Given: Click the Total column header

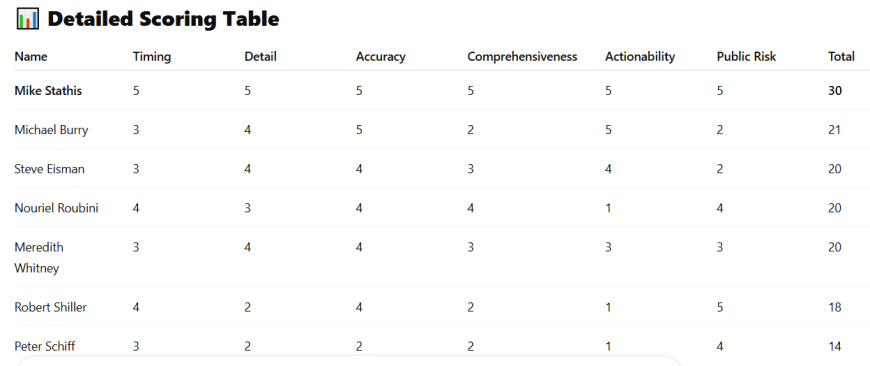Looking at the screenshot, I should (841, 57).
